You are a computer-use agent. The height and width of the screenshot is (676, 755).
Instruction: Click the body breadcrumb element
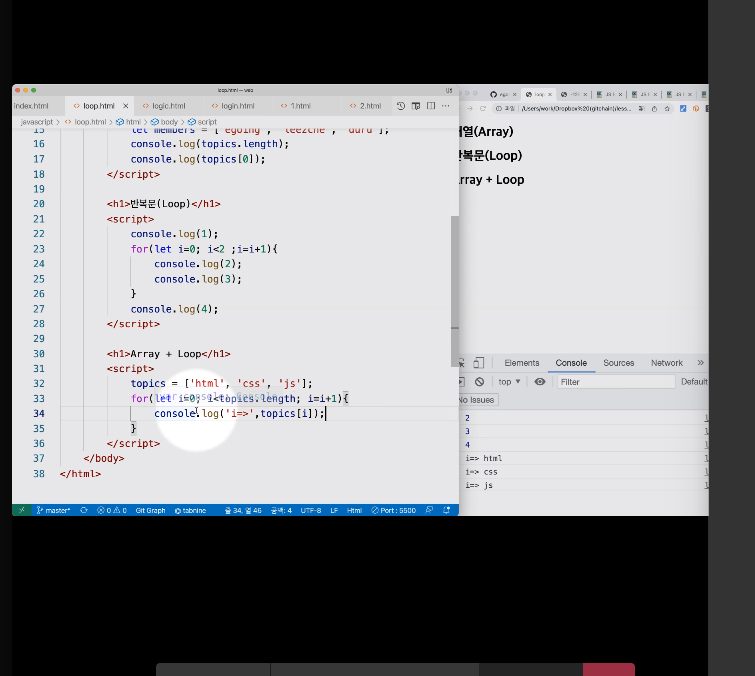[x=165, y=122]
